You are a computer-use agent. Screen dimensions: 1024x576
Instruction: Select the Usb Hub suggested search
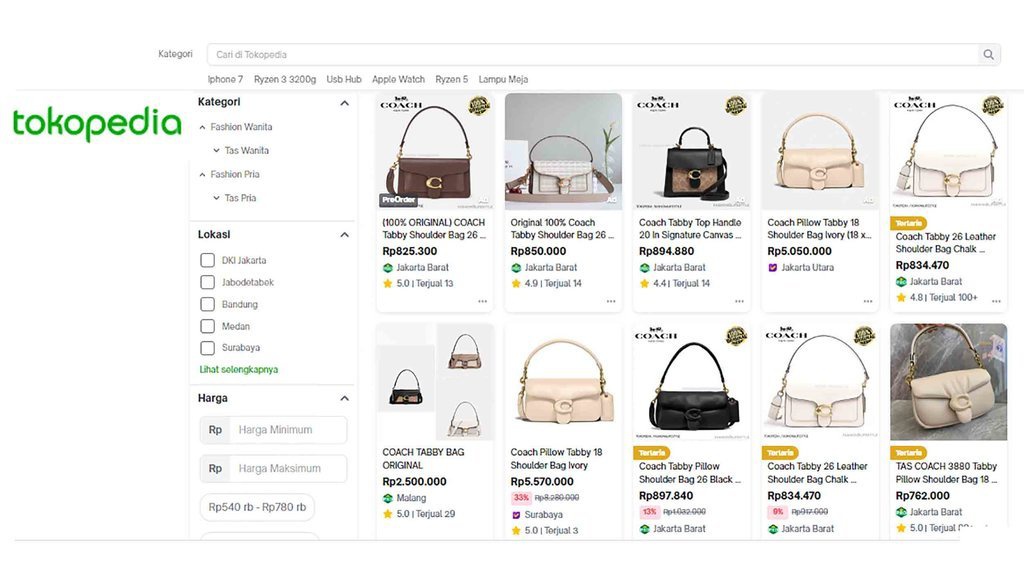coord(344,79)
